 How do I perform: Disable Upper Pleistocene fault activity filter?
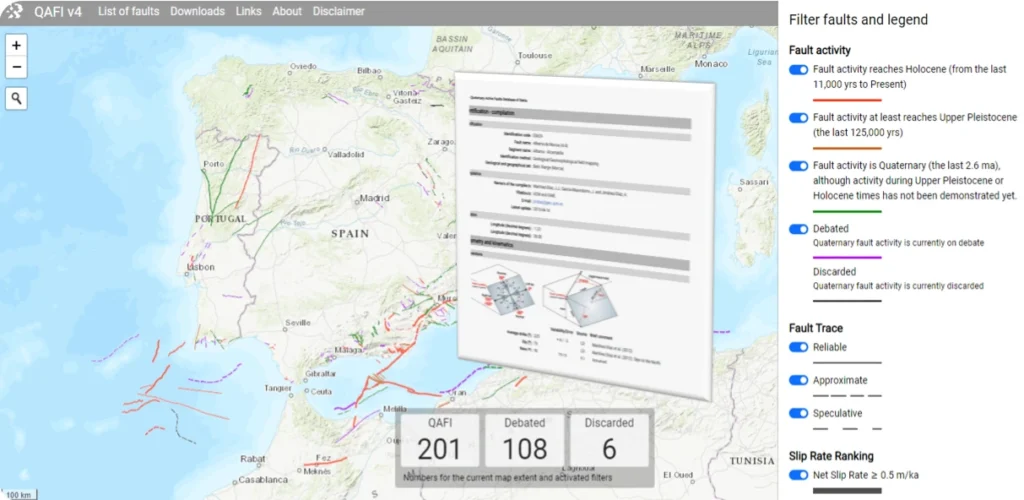point(799,118)
